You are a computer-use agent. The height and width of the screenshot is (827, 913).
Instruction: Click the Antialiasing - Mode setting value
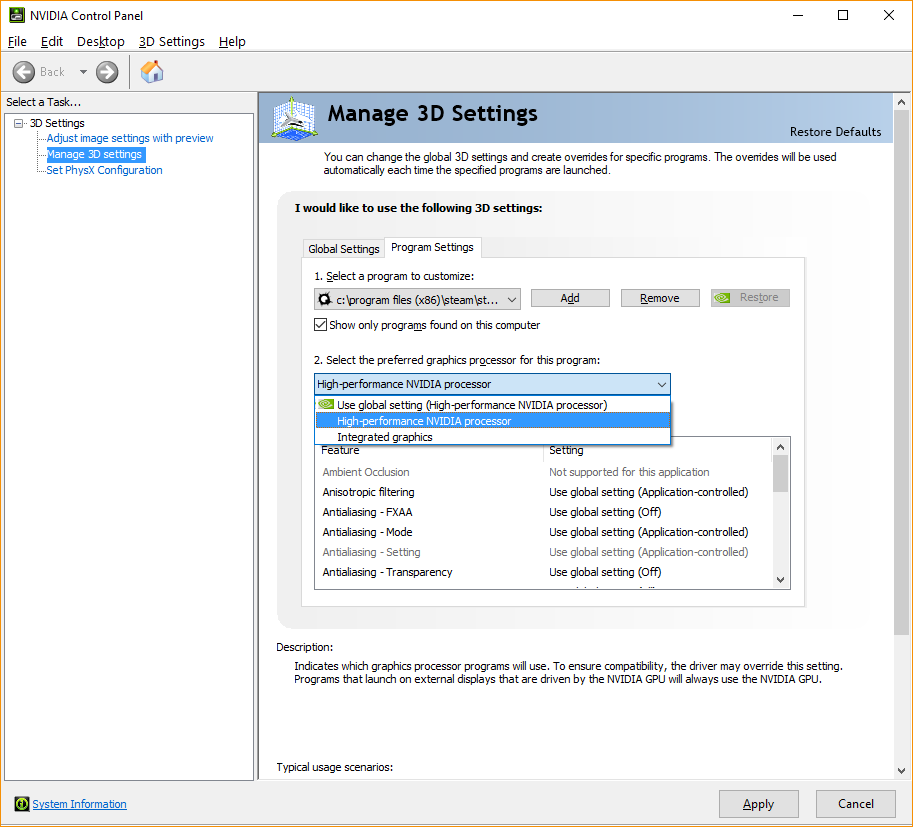pos(649,532)
